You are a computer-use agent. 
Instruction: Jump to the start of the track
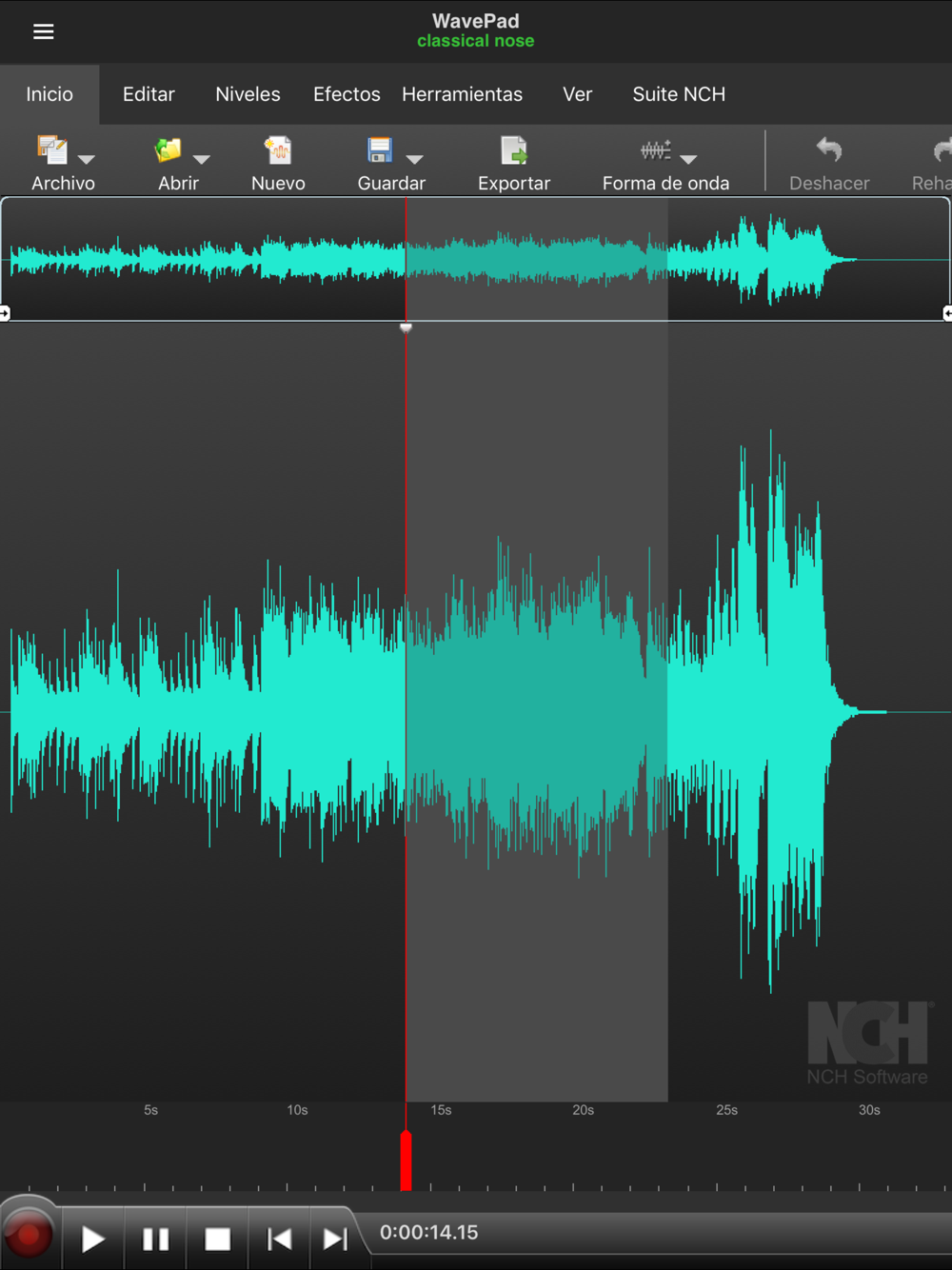pos(279,1239)
